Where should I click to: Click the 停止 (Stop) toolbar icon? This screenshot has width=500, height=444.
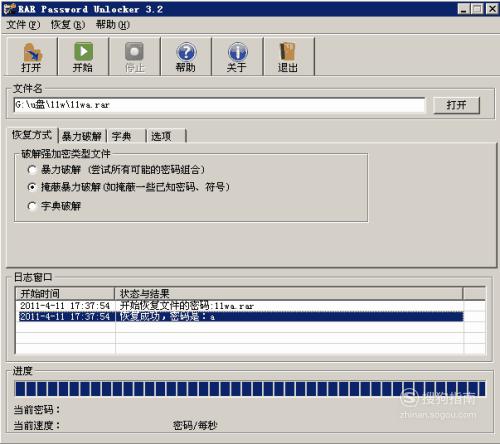point(134,56)
